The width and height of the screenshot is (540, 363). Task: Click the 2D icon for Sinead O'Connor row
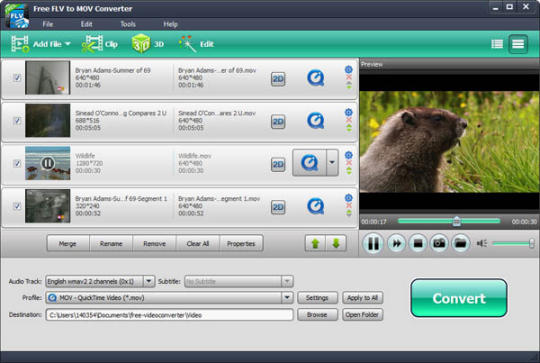(278, 122)
